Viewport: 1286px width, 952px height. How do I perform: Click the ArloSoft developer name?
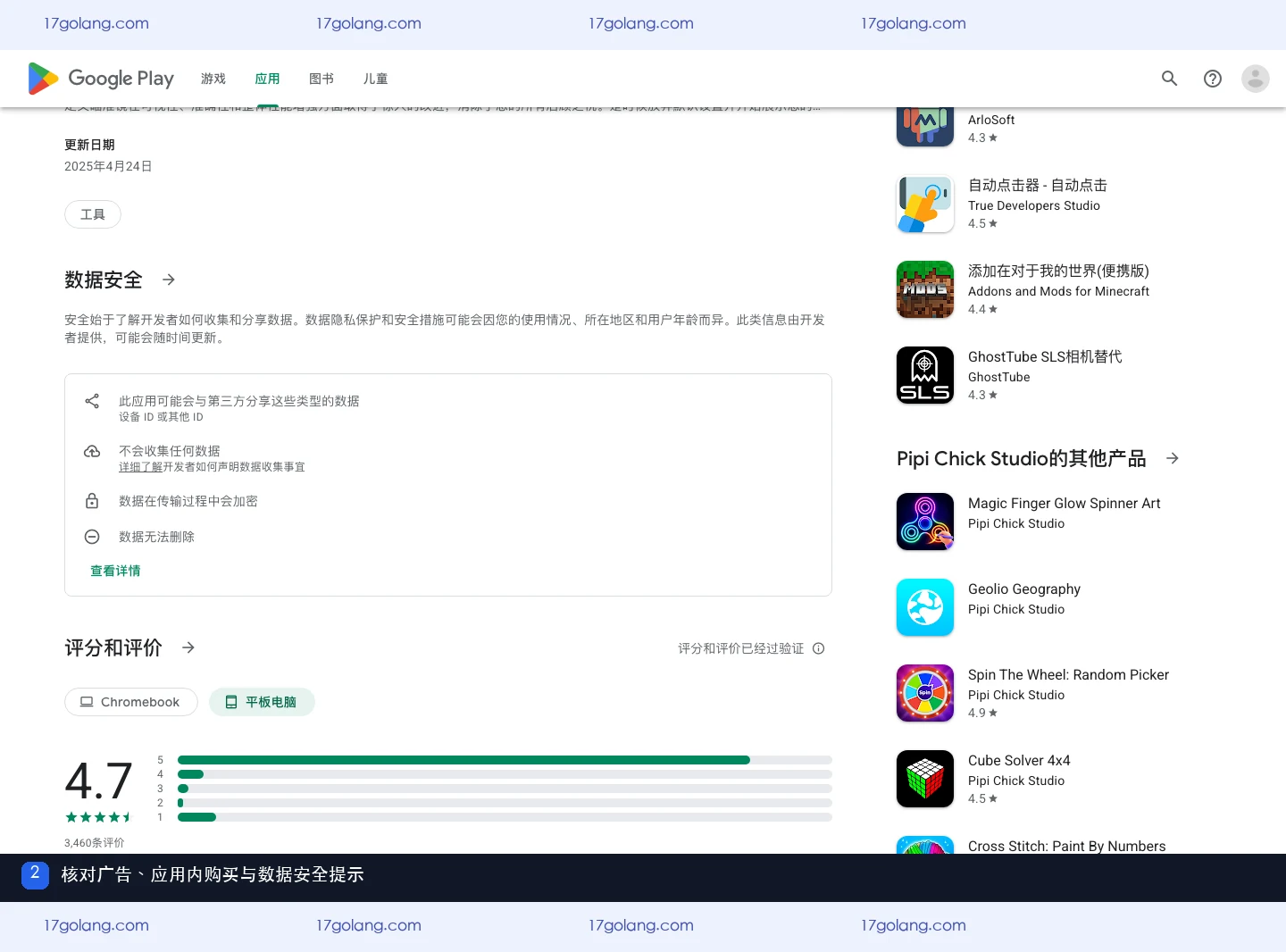[x=991, y=120]
